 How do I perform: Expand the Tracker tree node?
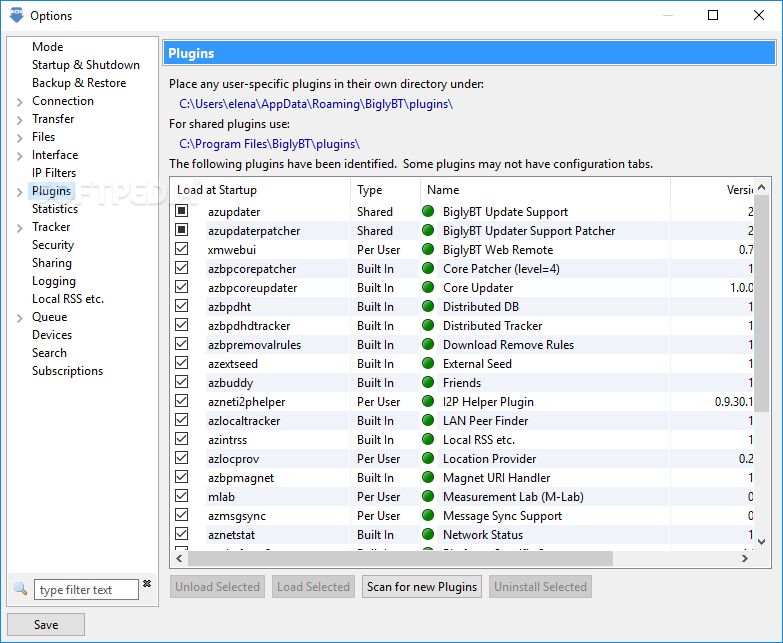click(19, 228)
